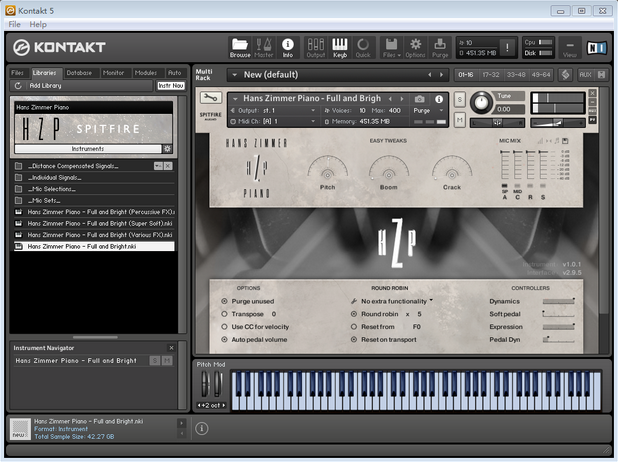Load Full and Bright (Super Soft).nki
This screenshot has width=618, height=462.
point(95,224)
